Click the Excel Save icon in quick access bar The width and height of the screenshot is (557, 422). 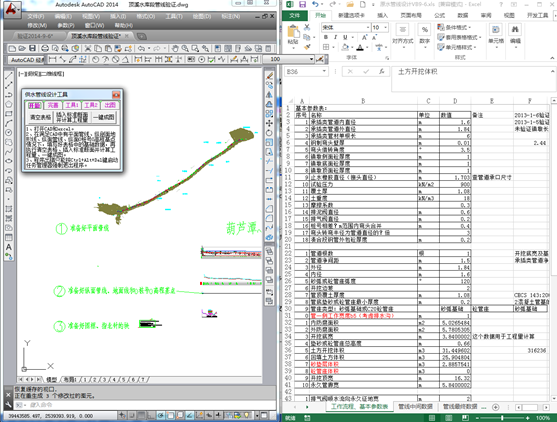(302, 5)
